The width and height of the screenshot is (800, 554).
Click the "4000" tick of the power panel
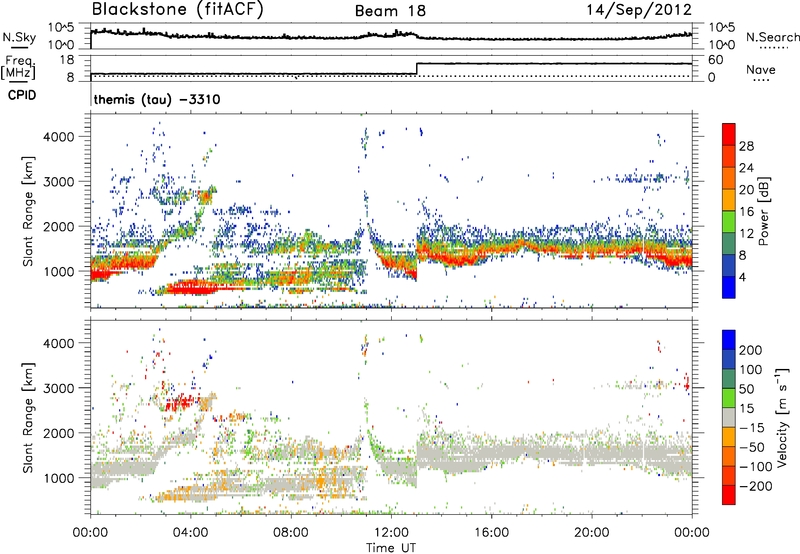click(59, 137)
